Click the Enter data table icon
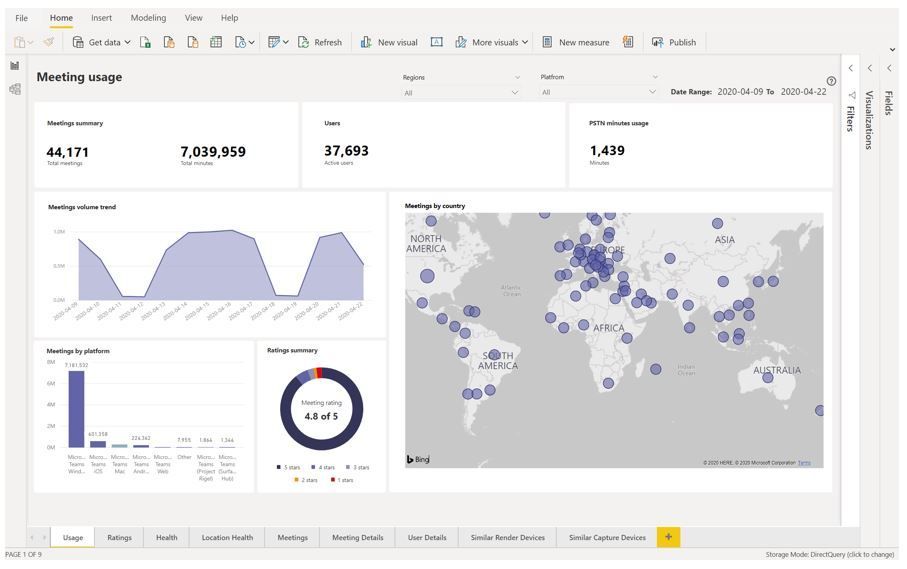The image size is (907, 569). pos(215,42)
